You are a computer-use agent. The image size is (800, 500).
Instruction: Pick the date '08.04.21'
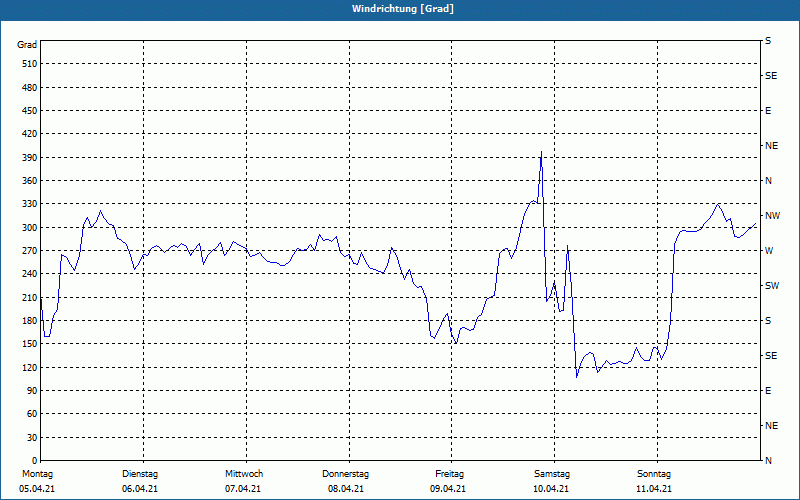(346, 489)
